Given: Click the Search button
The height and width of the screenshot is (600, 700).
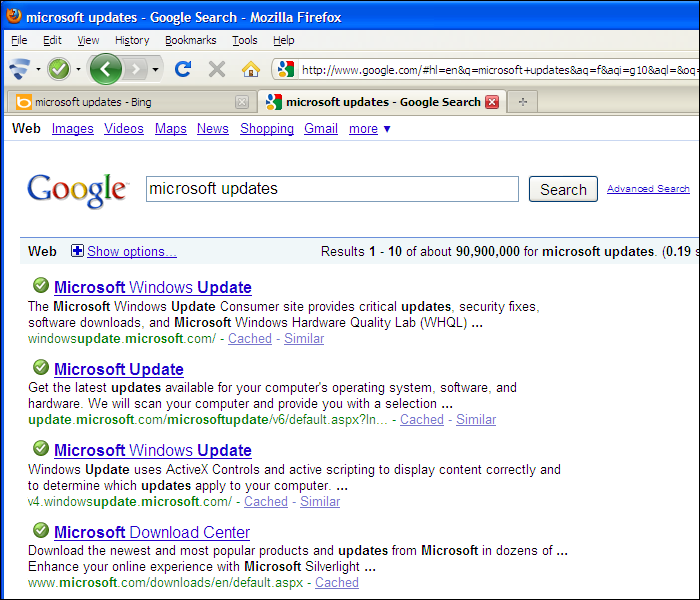Looking at the screenshot, I should 563,189.
